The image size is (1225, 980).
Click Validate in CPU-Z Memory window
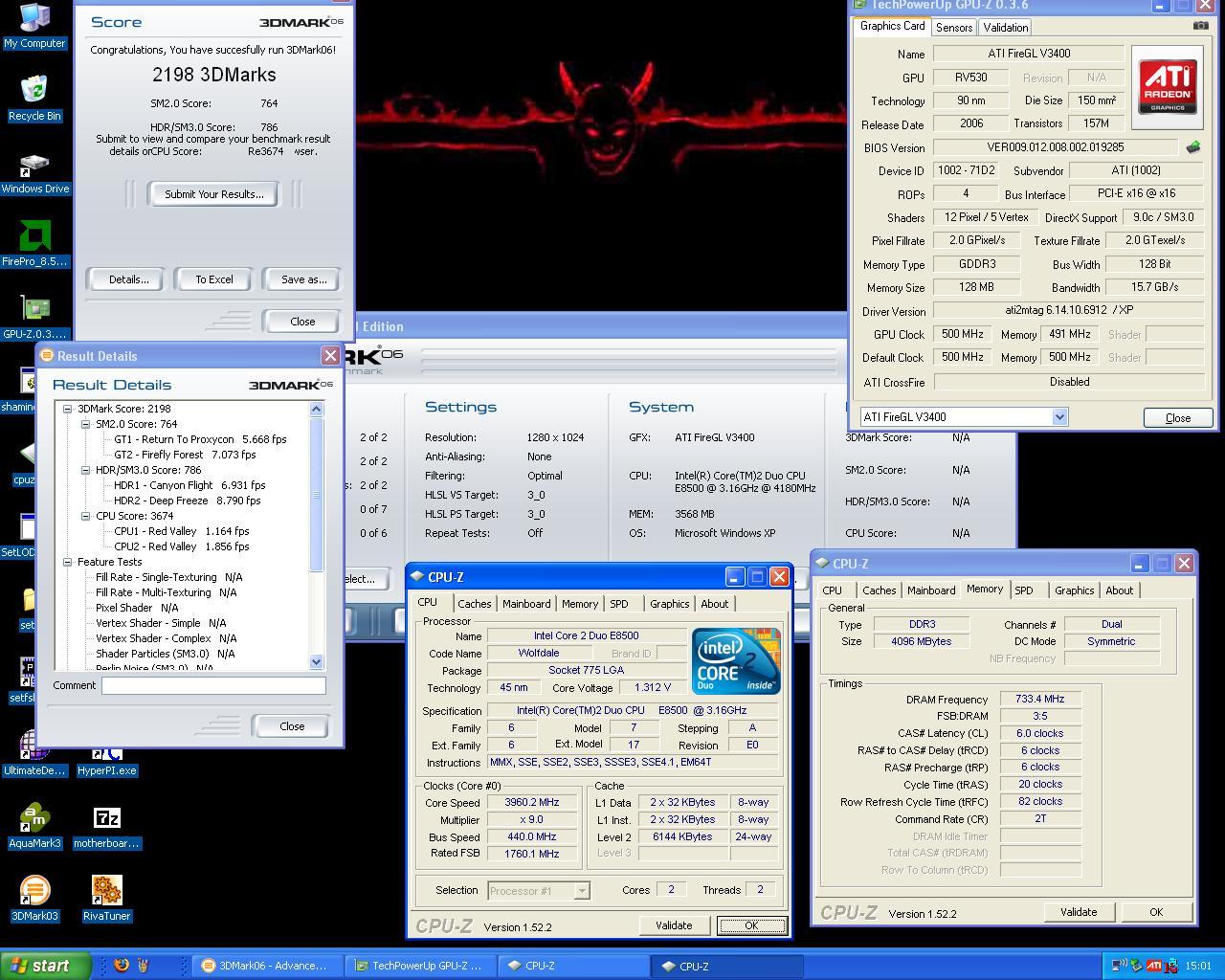(x=1078, y=912)
